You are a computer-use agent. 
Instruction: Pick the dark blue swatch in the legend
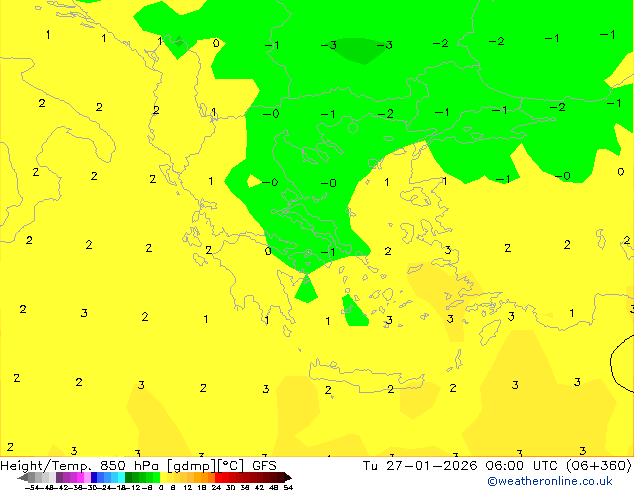pyautogui.click(x=94, y=477)
